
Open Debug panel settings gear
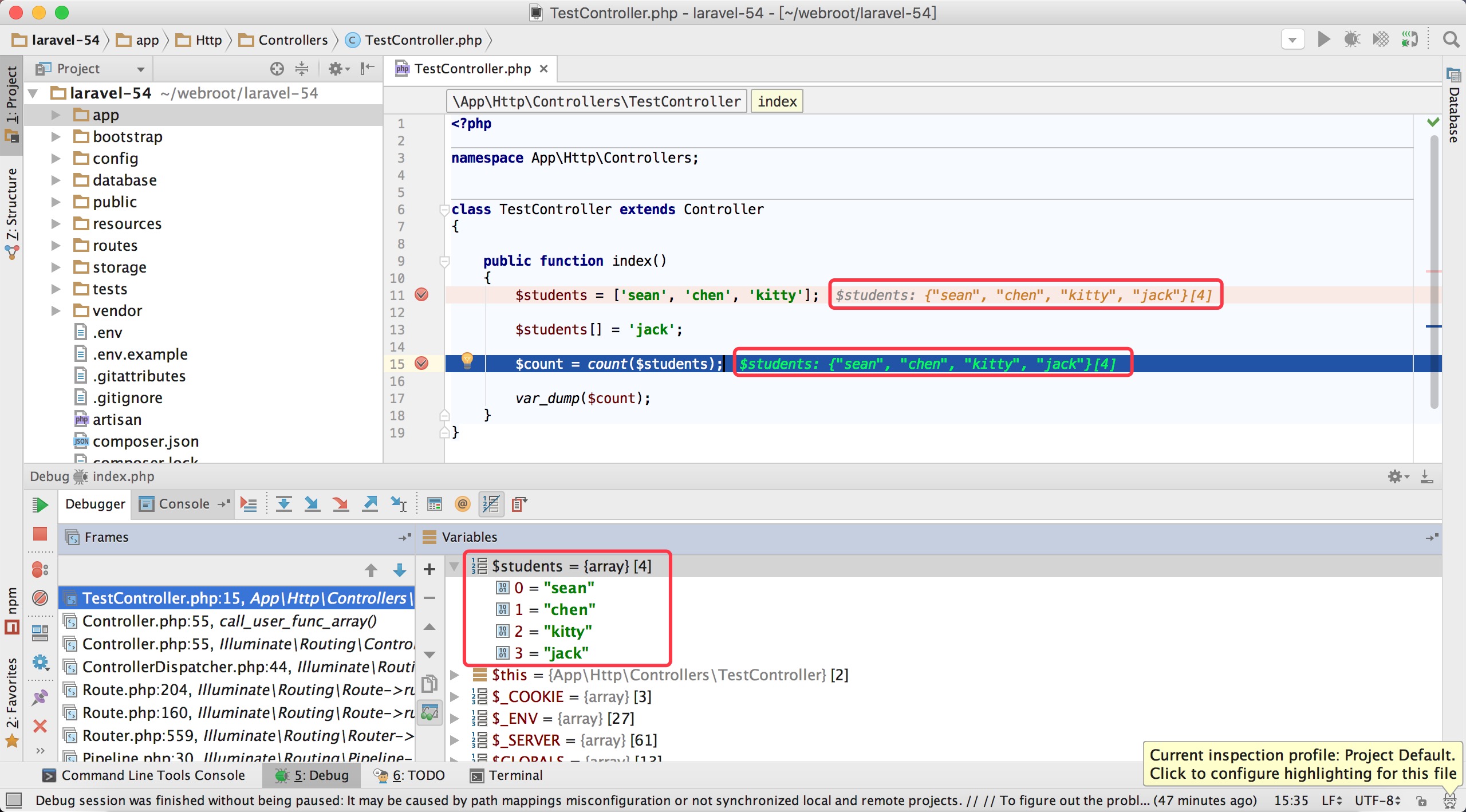pos(1398,477)
